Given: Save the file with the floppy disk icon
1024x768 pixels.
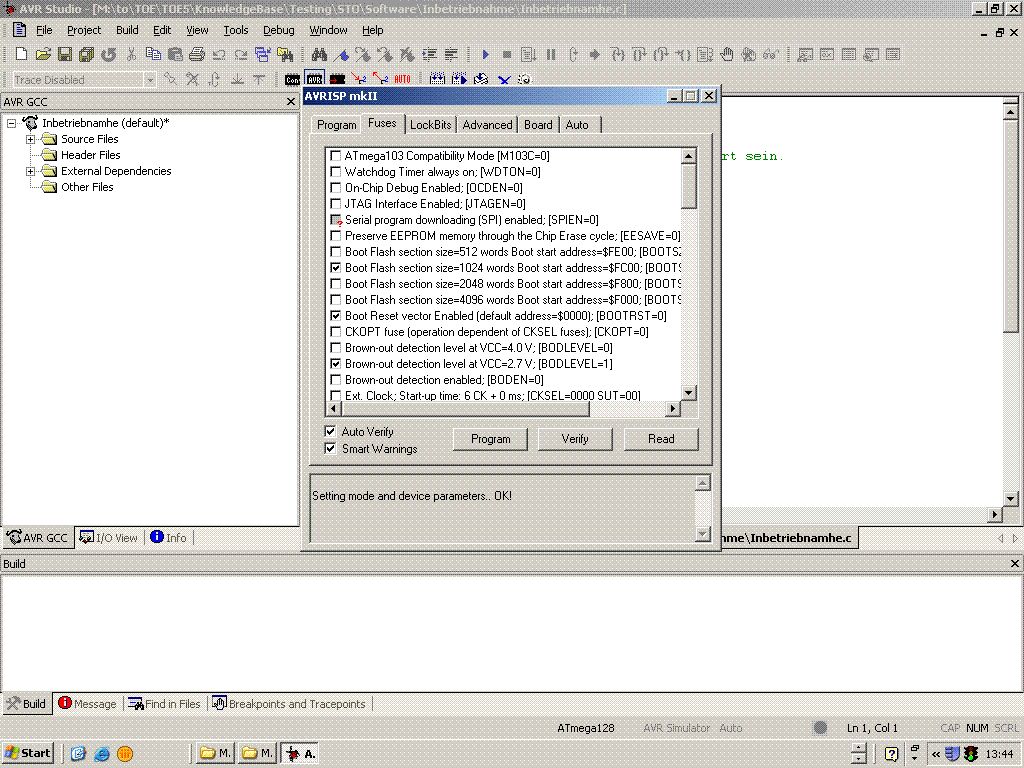Looking at the screenshot, I should coord(65,55).
